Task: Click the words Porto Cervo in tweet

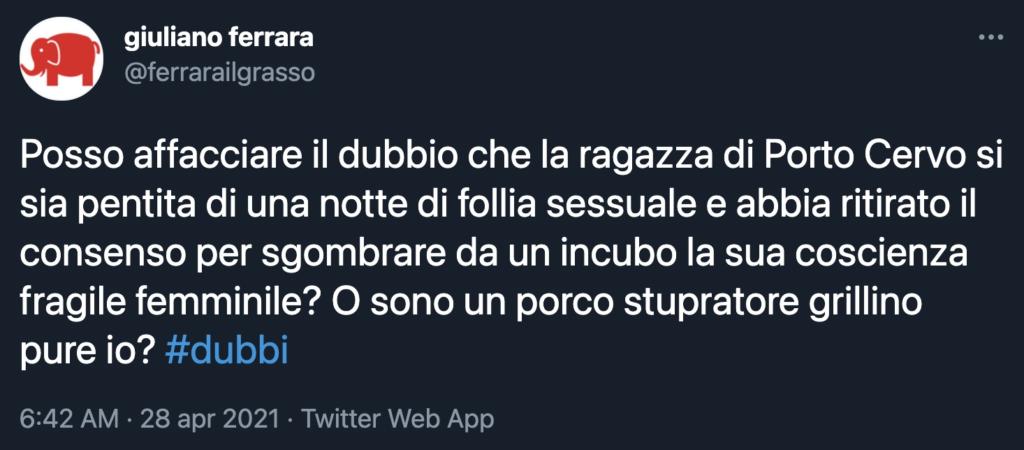Action: tap(876, 161)
